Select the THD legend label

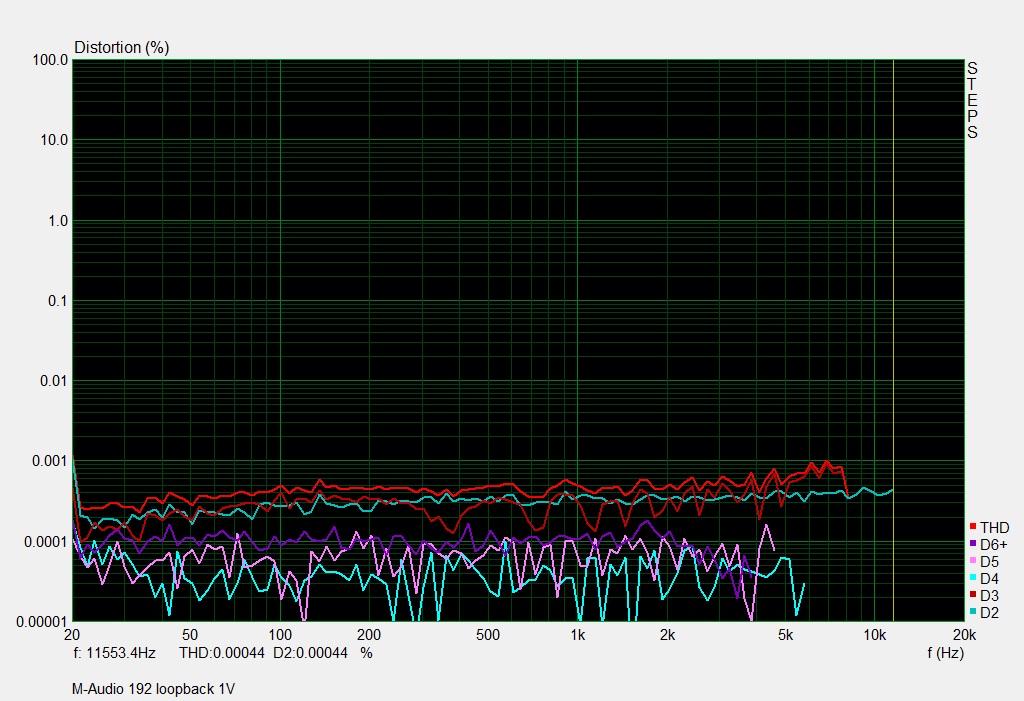tap(995, 528)
